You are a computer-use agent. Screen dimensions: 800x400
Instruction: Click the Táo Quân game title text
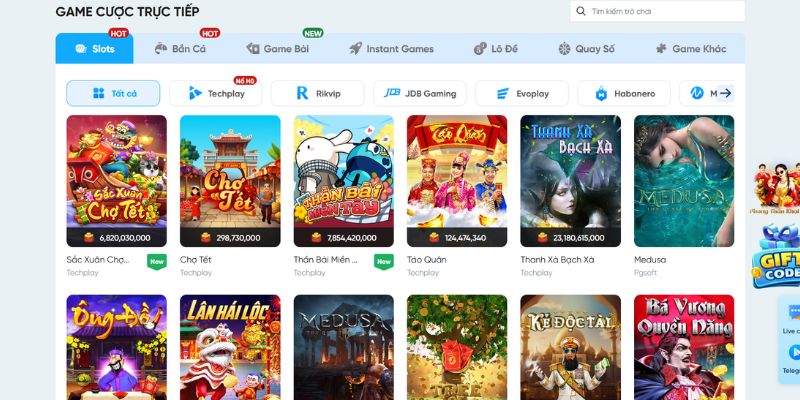point(427,260)
